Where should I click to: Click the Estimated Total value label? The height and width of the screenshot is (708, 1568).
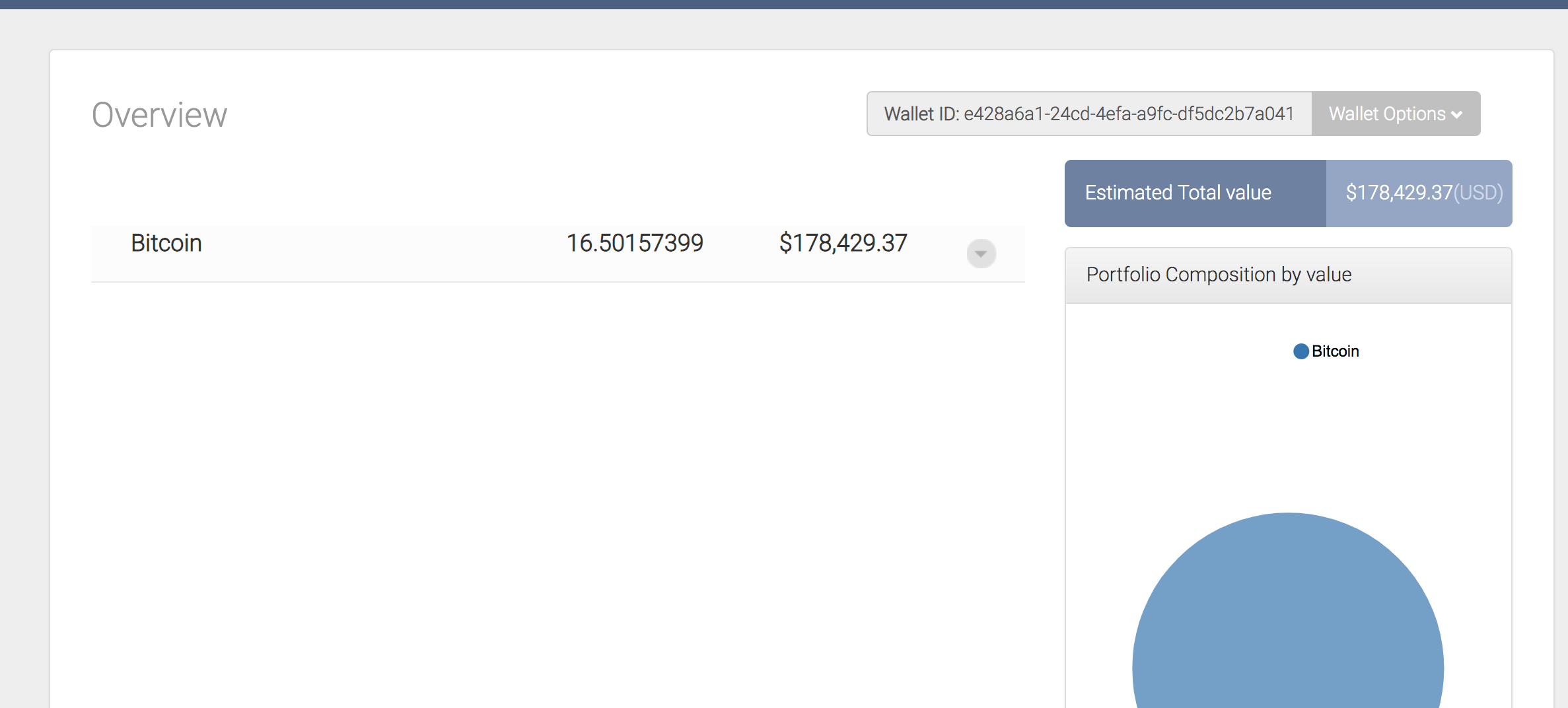click(x=1178, y=193)
